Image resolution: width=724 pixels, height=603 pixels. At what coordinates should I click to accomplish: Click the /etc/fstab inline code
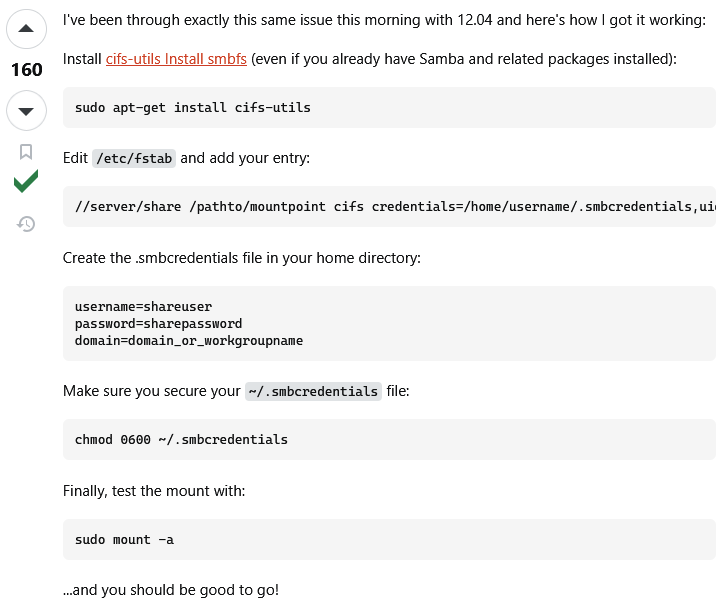(134, 158)
